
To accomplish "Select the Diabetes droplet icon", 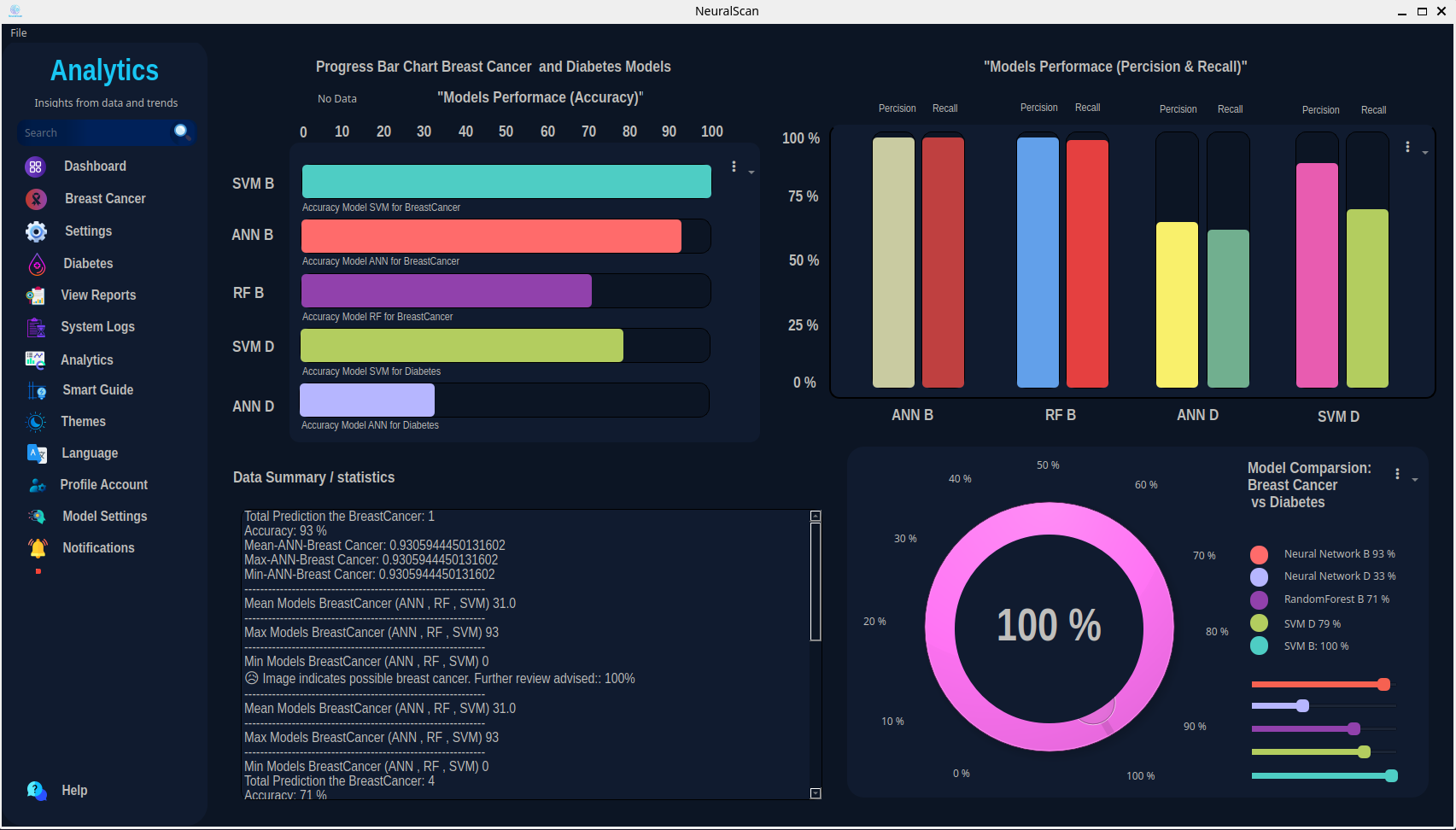I will tap(37, 265).
